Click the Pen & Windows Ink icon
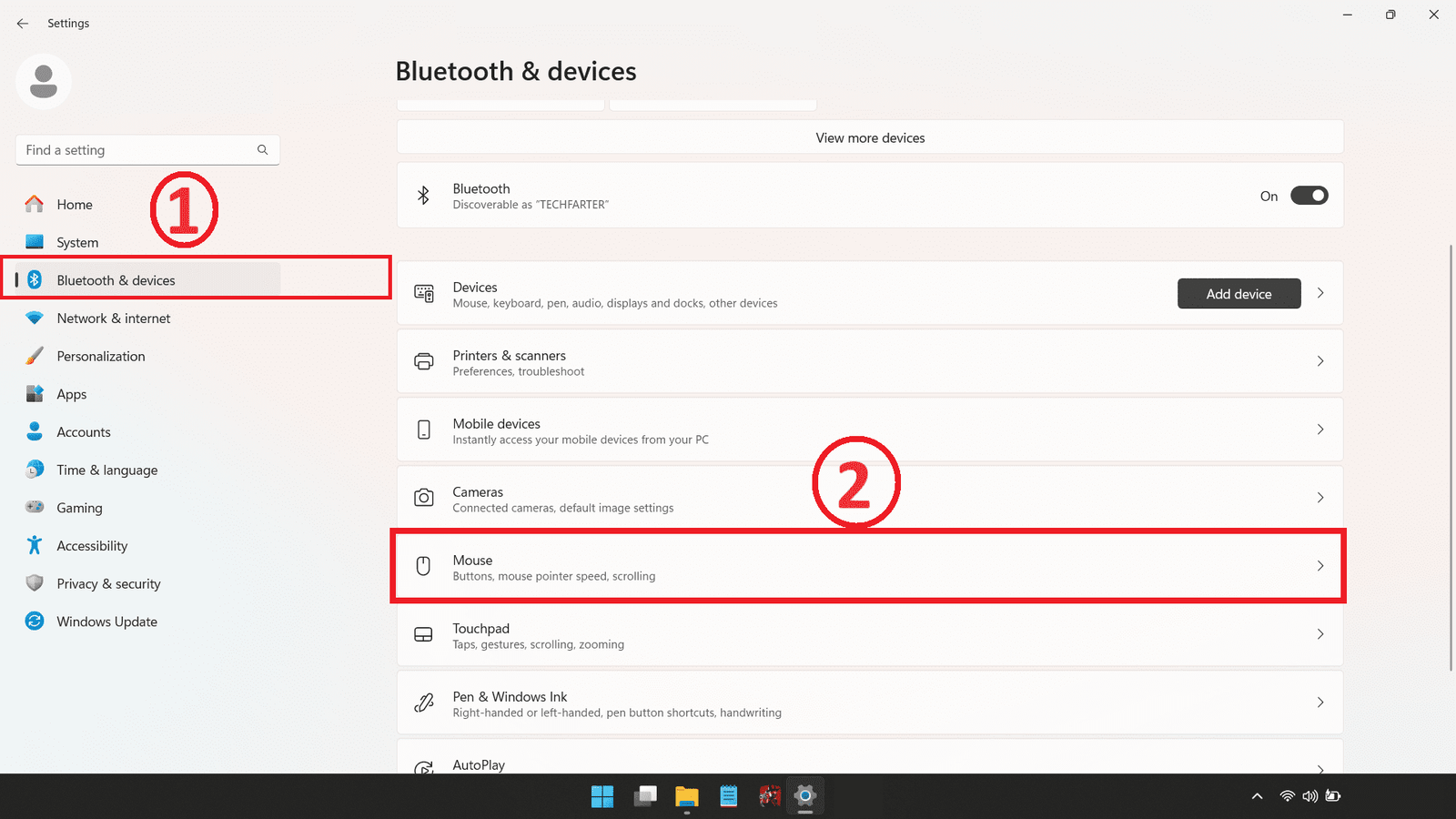 click(423, 703)
